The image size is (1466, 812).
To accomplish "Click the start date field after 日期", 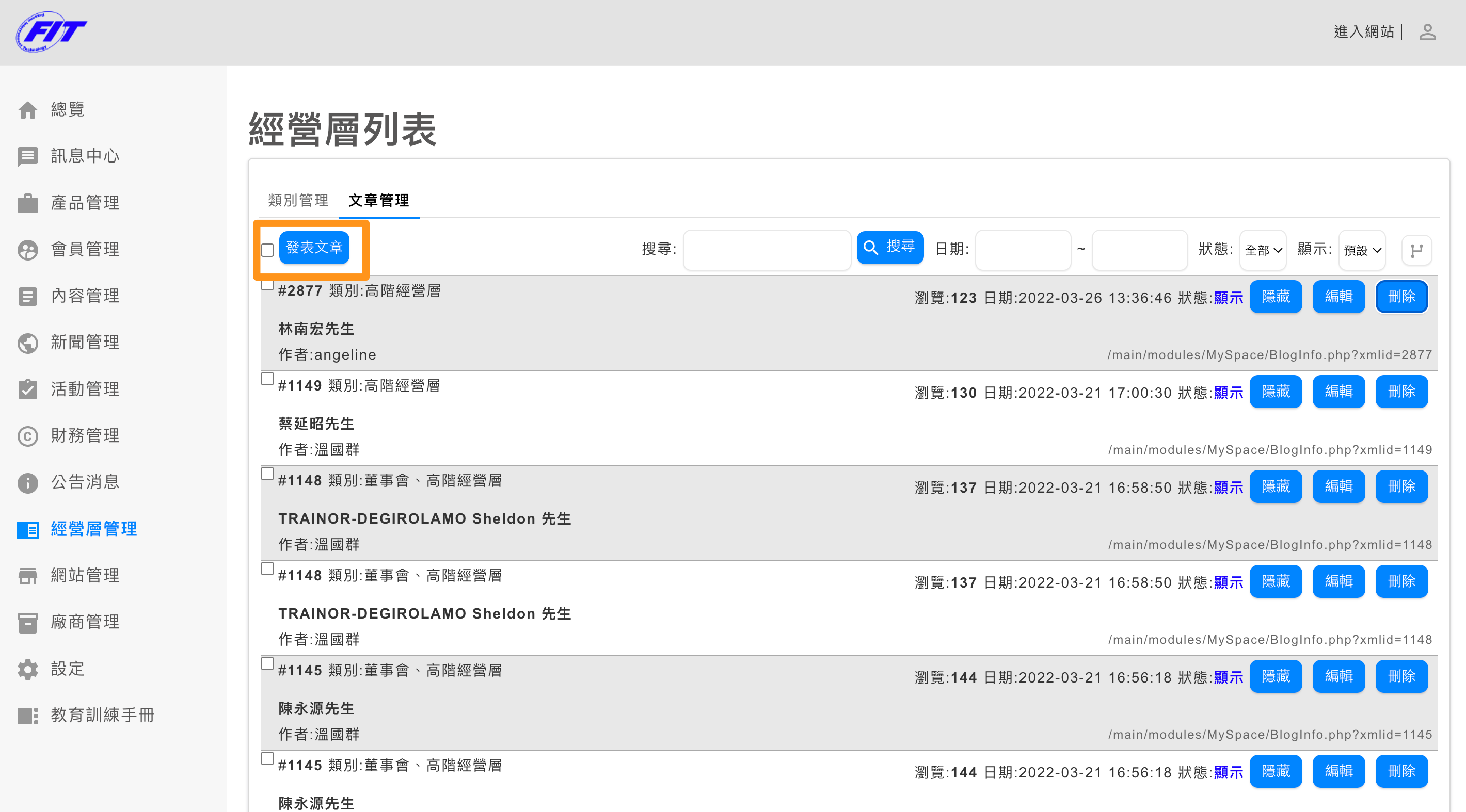I will tap(1023, 250).
